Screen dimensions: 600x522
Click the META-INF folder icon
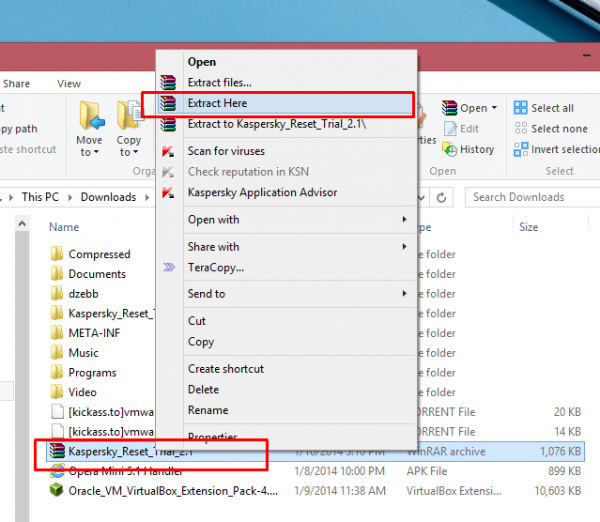(57, 333)
